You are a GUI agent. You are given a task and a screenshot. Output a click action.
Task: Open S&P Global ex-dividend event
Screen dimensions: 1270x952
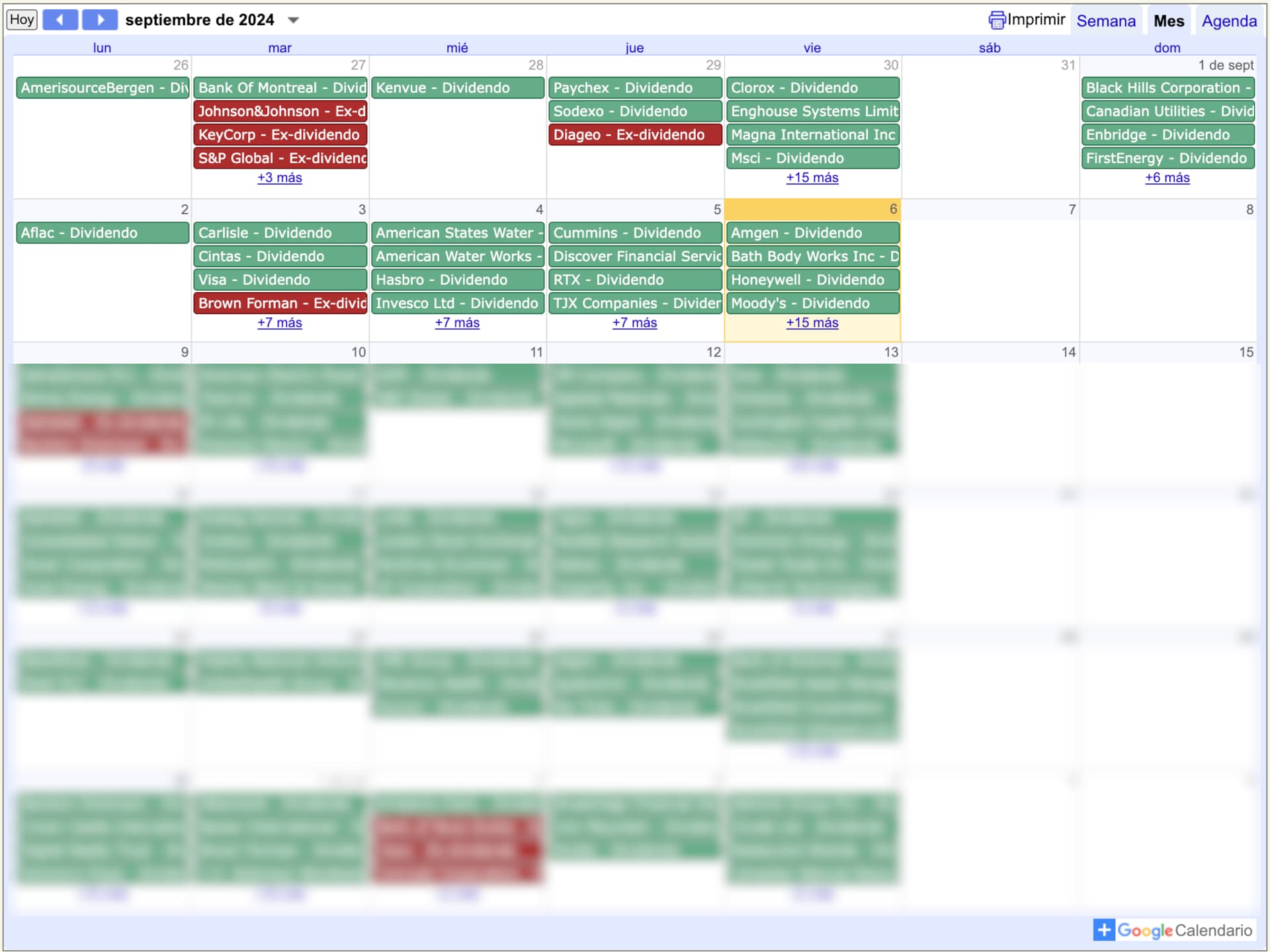point(280,158)
